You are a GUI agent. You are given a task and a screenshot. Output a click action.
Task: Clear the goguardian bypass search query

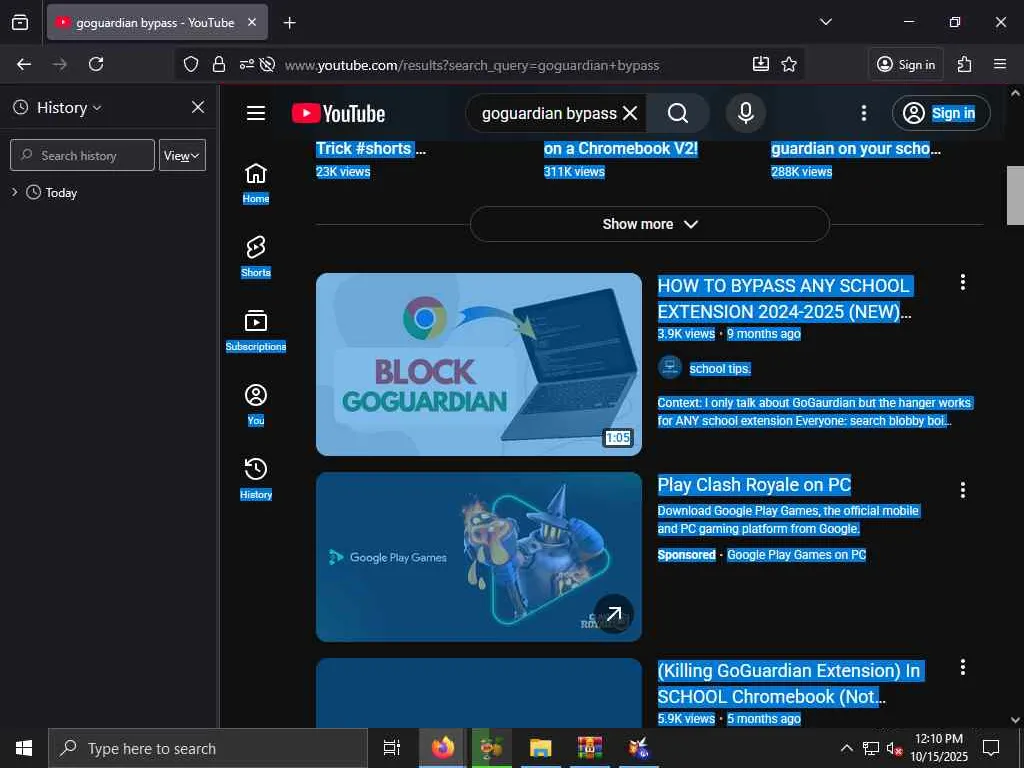630,114
